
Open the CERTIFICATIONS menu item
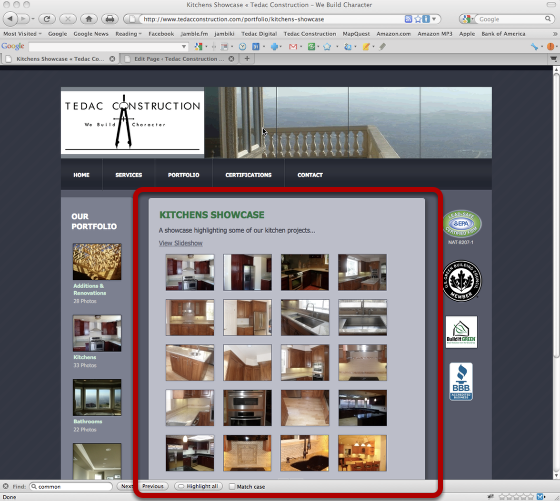248,175
